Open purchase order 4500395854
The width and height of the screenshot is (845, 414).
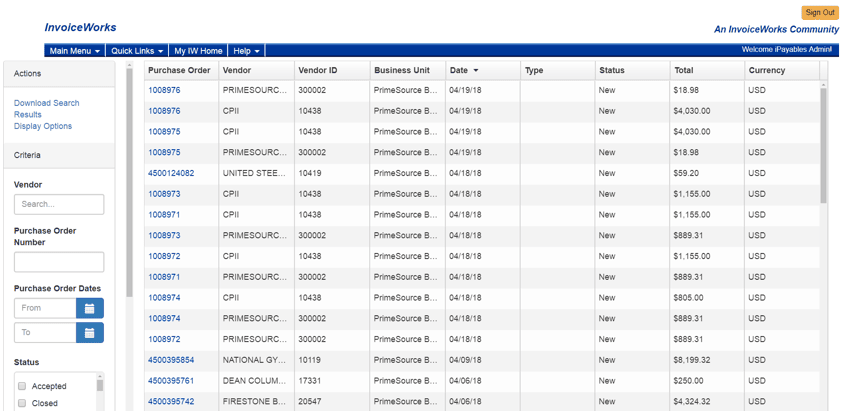[x=171, y=360]
